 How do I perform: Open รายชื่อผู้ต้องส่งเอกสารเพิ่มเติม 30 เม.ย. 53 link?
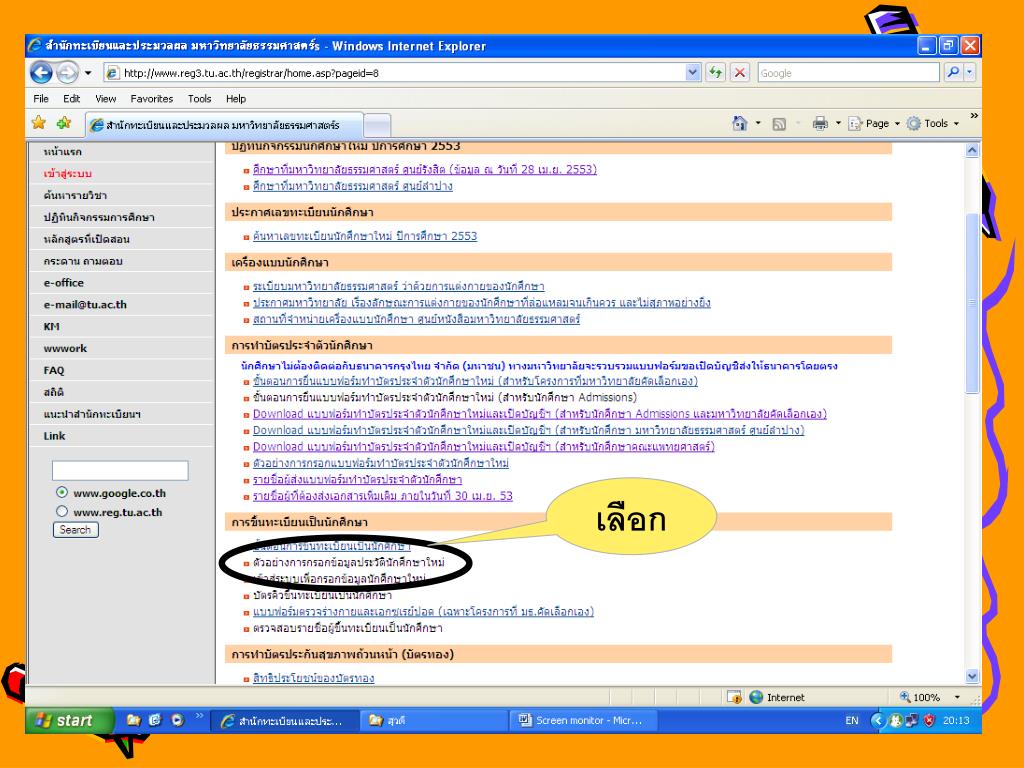[383, 496]
